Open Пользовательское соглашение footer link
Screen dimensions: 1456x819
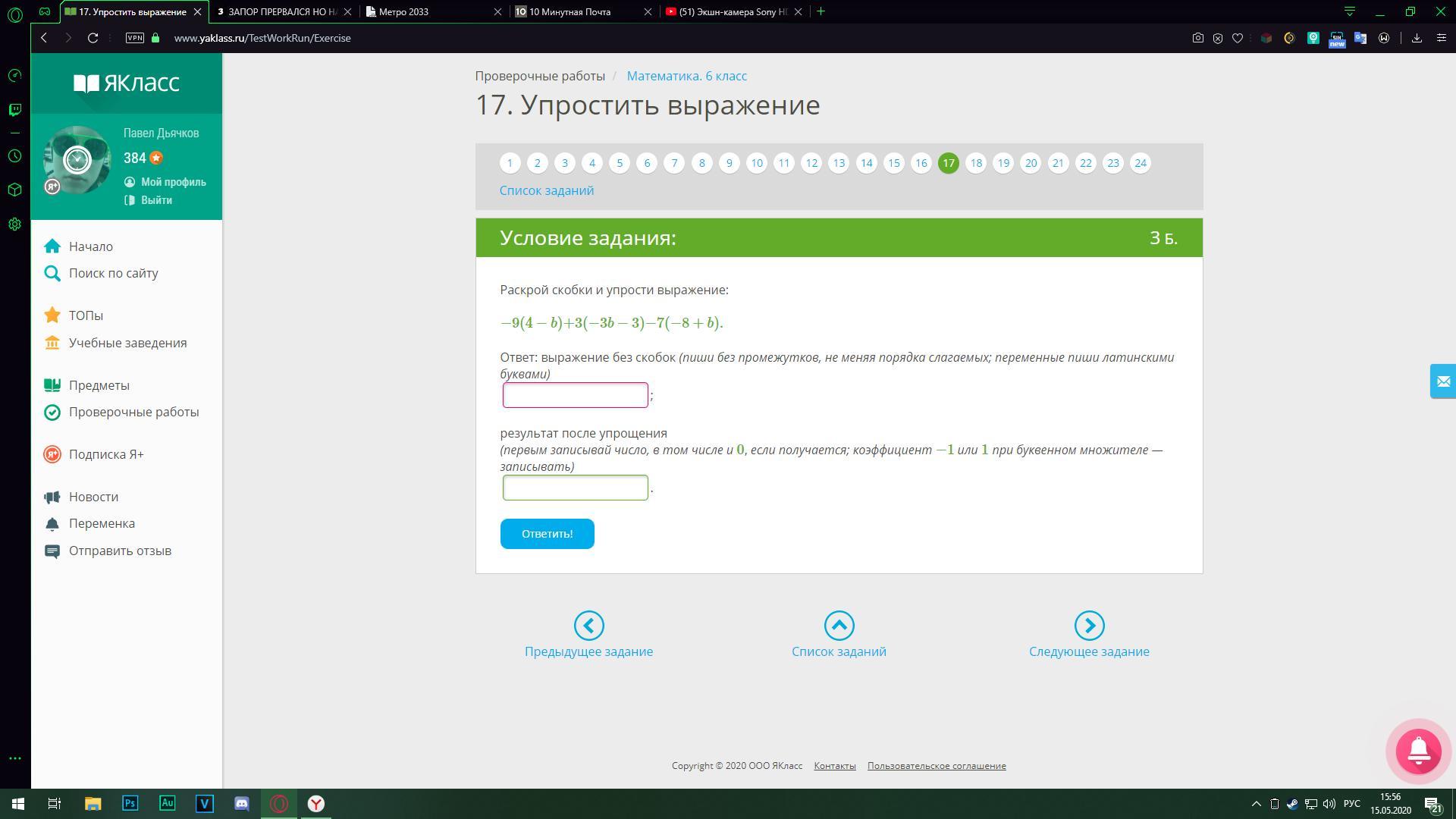(x=937, y=766)
